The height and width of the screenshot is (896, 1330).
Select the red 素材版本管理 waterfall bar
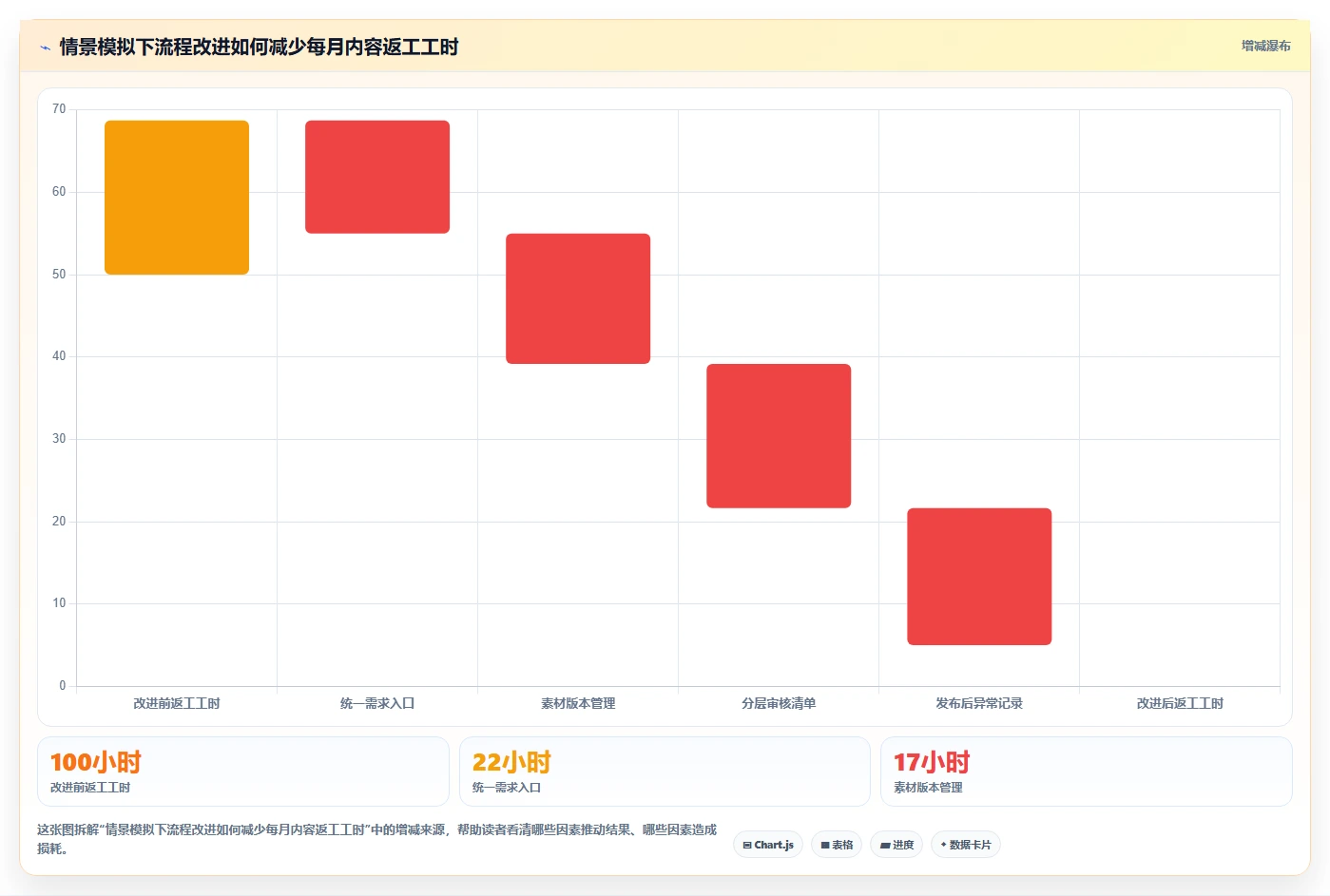(578, 298)
